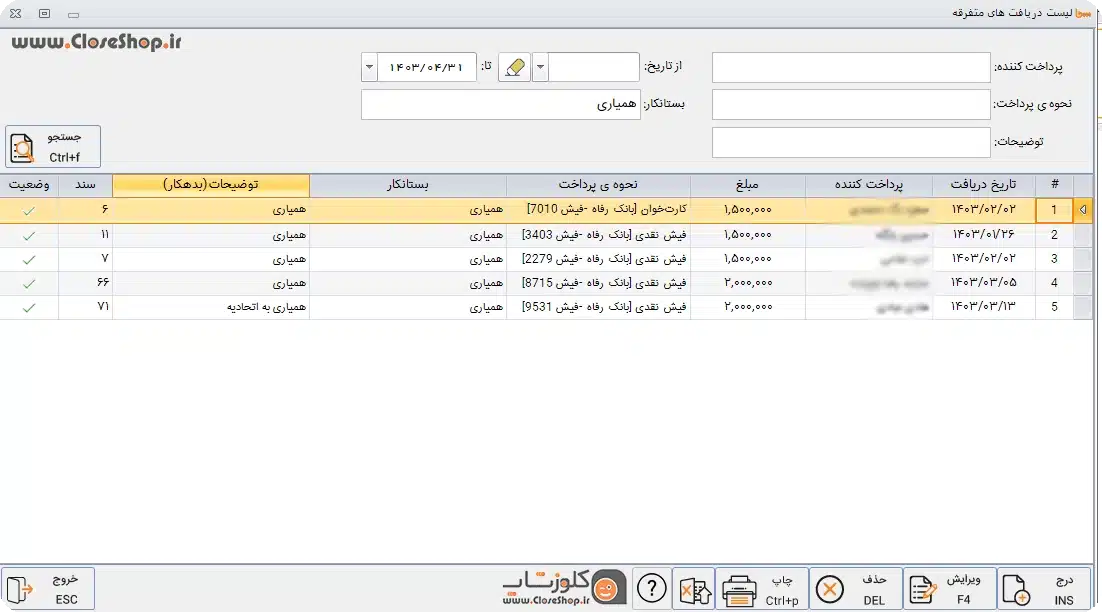Sort by بستانکار column header
1102x612 pixels.
(408, 185)
